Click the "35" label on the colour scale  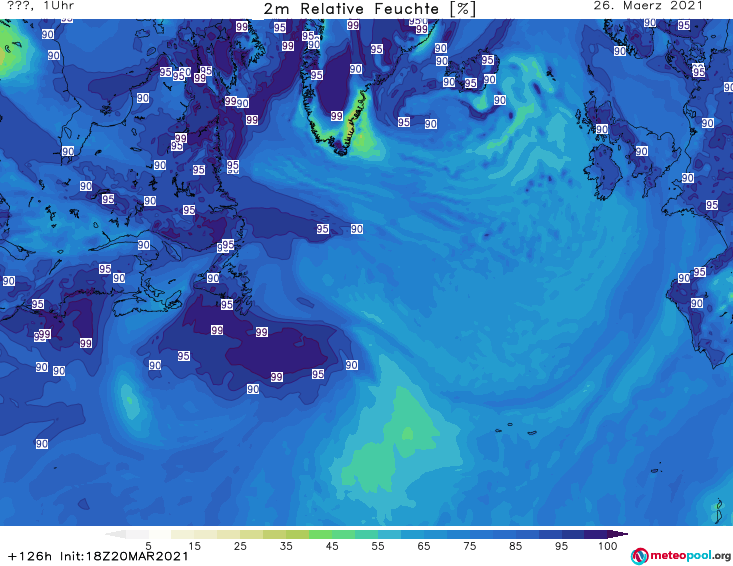click(x=286, y=546)
